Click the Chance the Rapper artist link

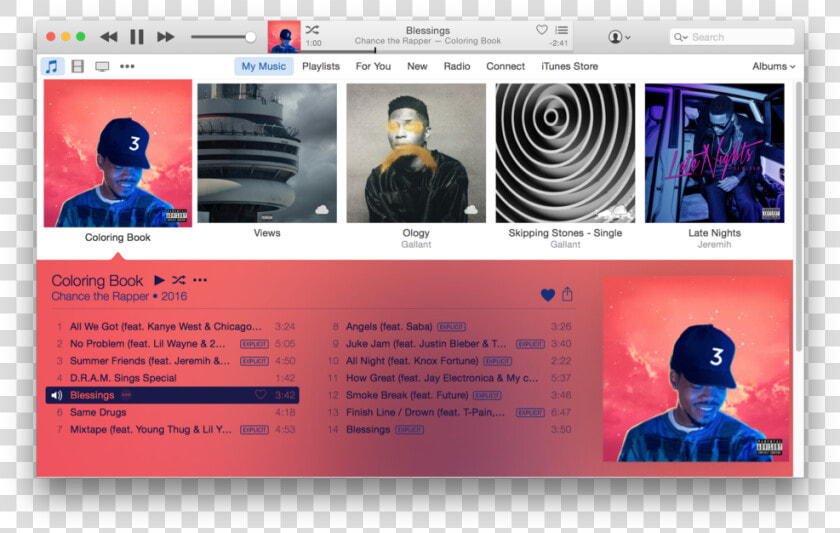click(x=100, y=296)
